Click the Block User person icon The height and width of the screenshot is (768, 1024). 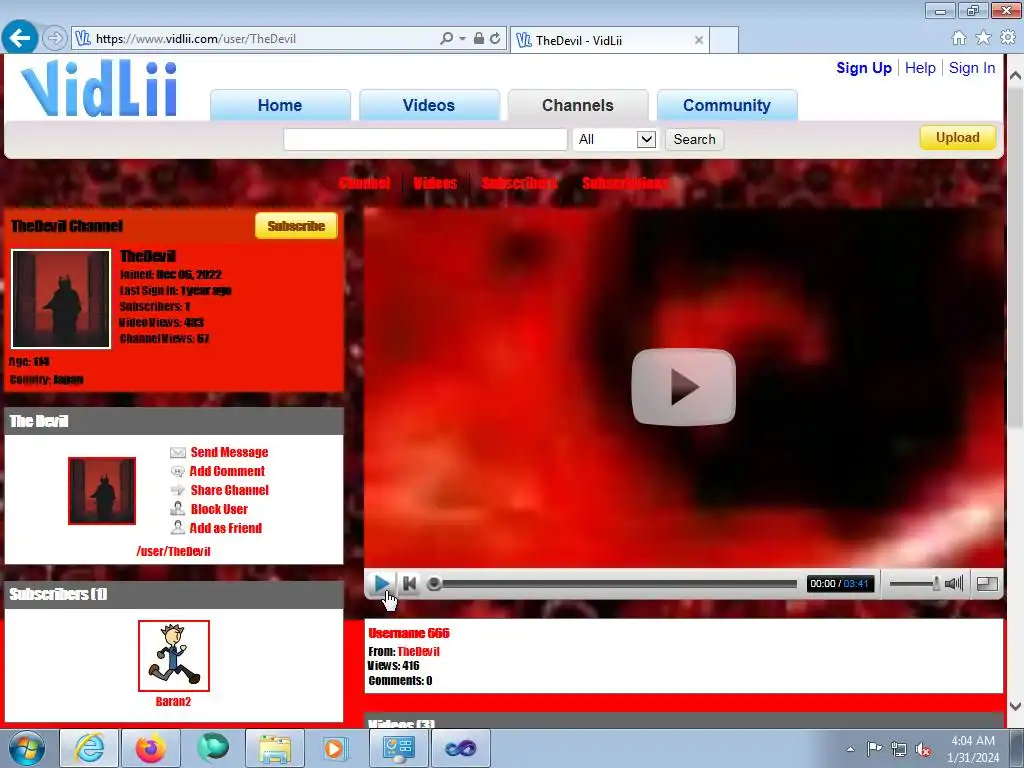(178, 509)
